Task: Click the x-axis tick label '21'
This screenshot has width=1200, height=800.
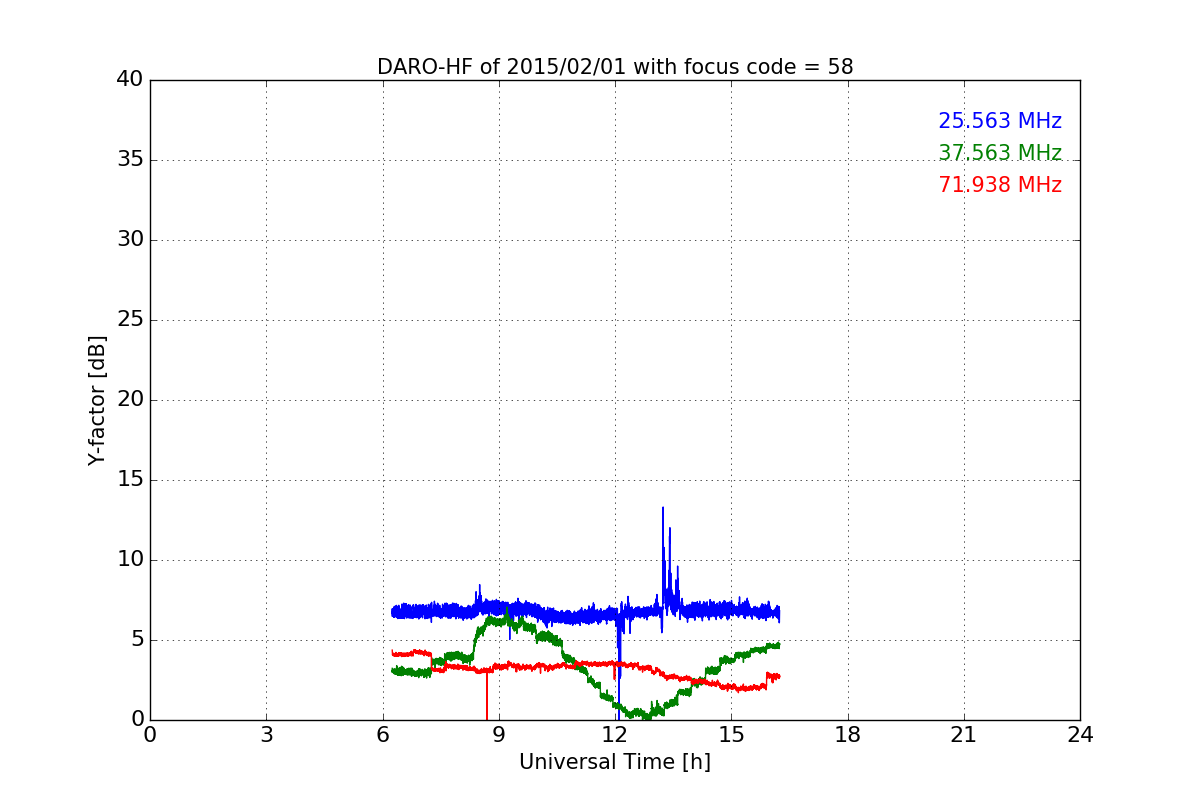Action: [x=964, y=735]
